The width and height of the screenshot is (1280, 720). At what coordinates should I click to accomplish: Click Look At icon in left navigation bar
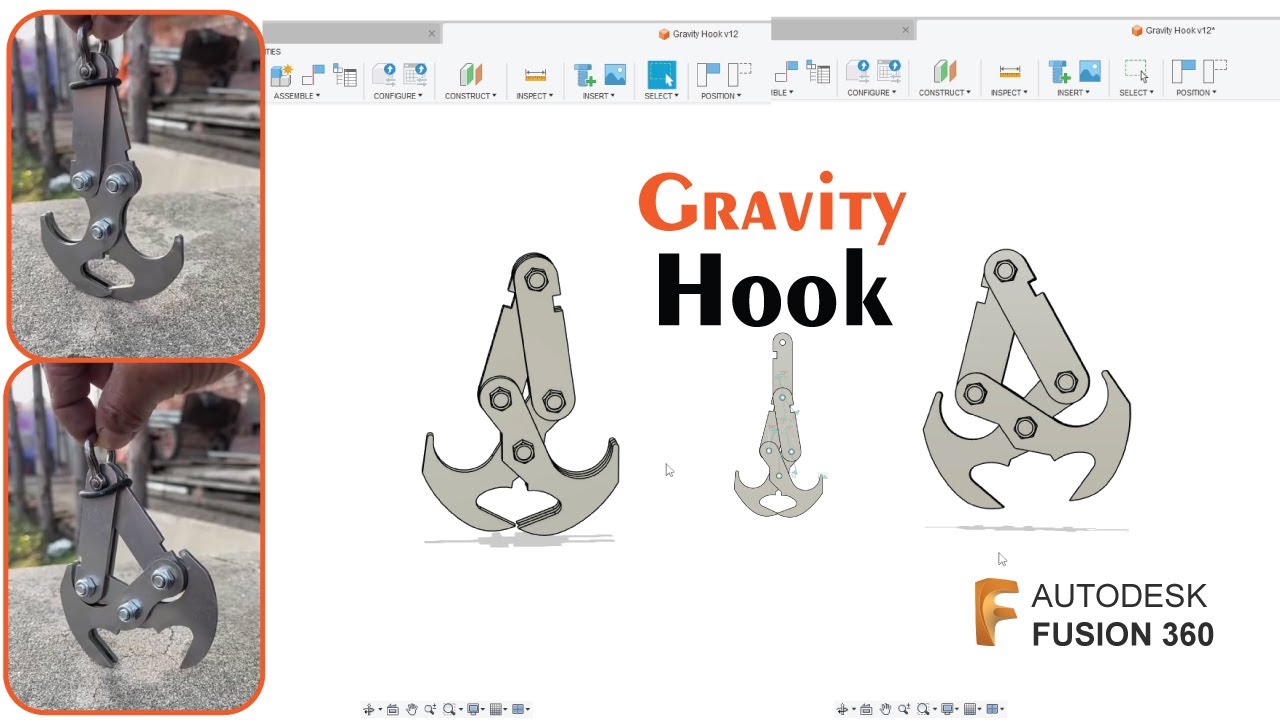pyautogui.click(x=393, y=709)
